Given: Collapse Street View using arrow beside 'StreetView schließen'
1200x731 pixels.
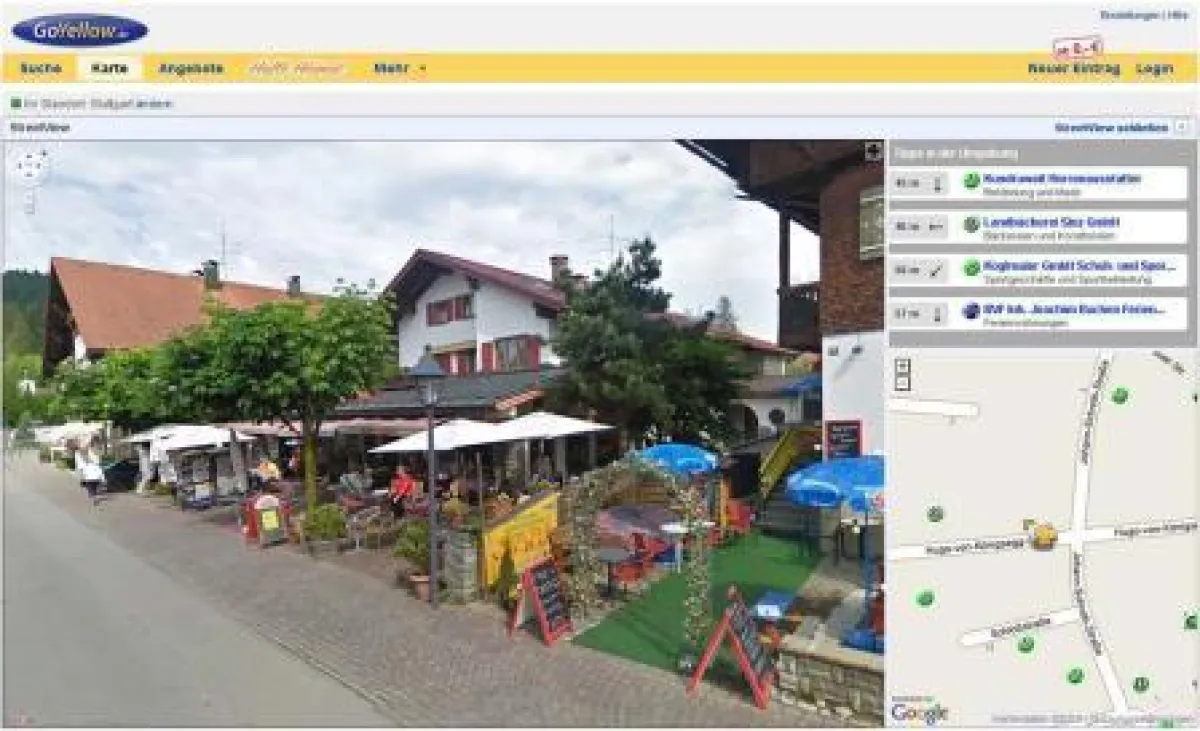Looking at the screenshot, I should click(x=1182, y=128).
